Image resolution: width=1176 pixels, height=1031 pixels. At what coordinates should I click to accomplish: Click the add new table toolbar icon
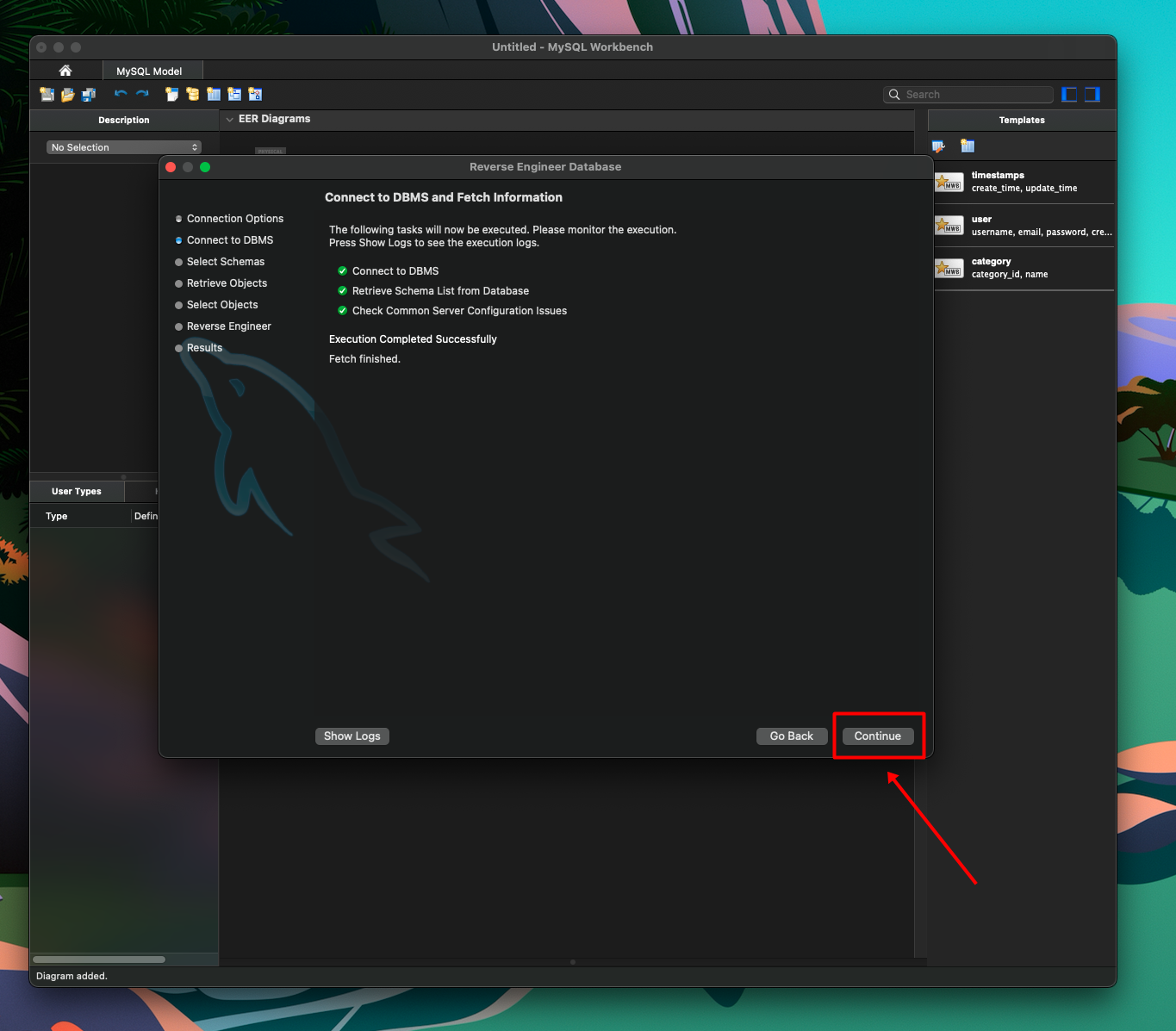point(214,94)
